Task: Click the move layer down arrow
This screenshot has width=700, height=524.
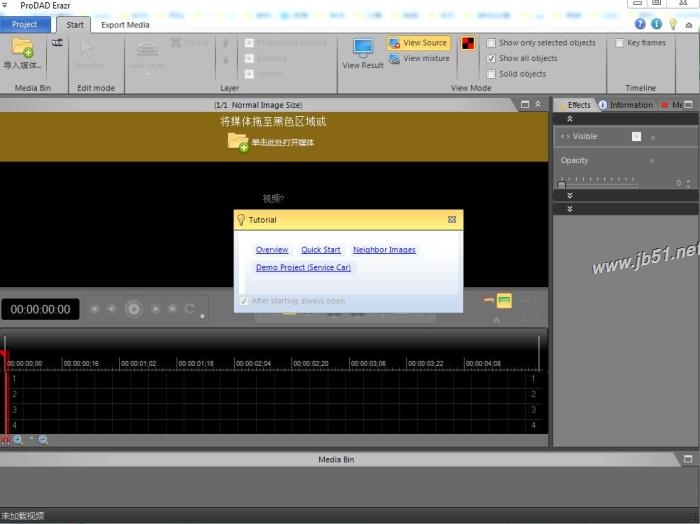Action: click(x=226, y=59)
